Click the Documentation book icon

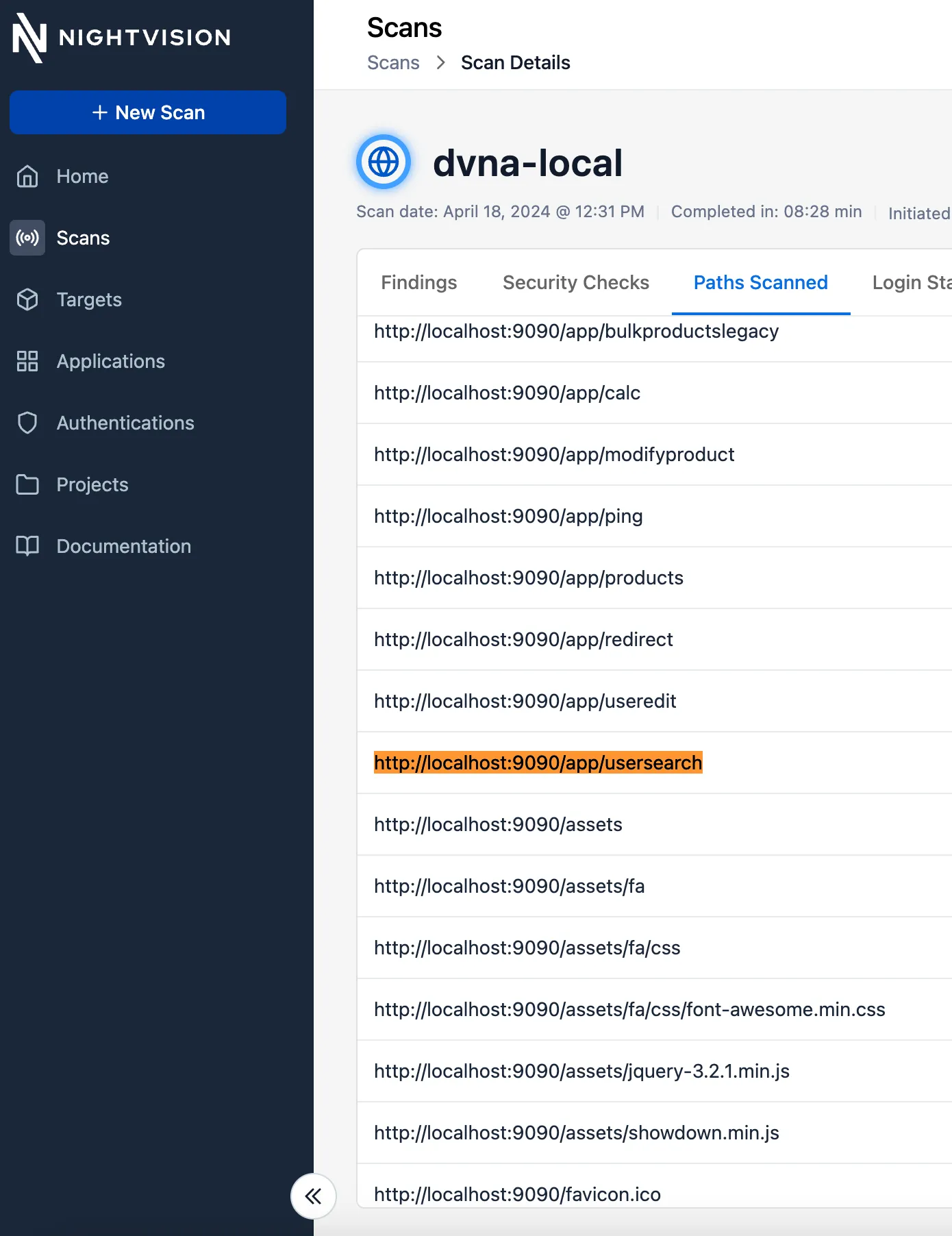(27, 546)
